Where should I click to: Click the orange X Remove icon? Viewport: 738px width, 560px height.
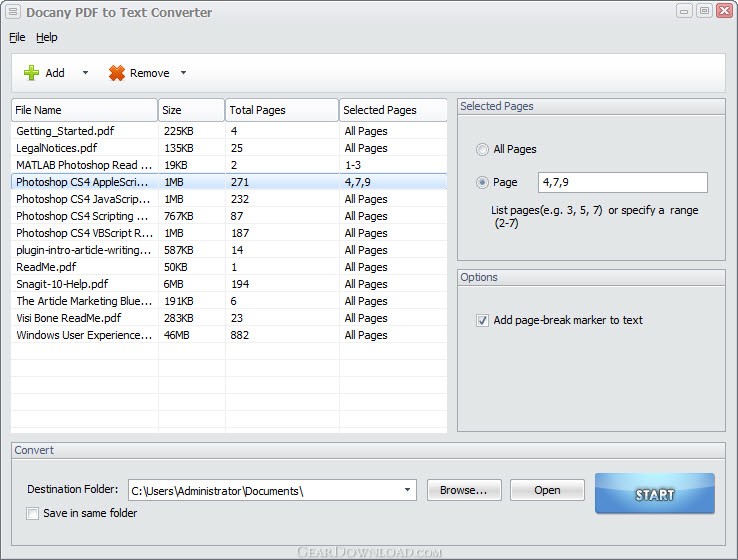[x=117, y=73]
